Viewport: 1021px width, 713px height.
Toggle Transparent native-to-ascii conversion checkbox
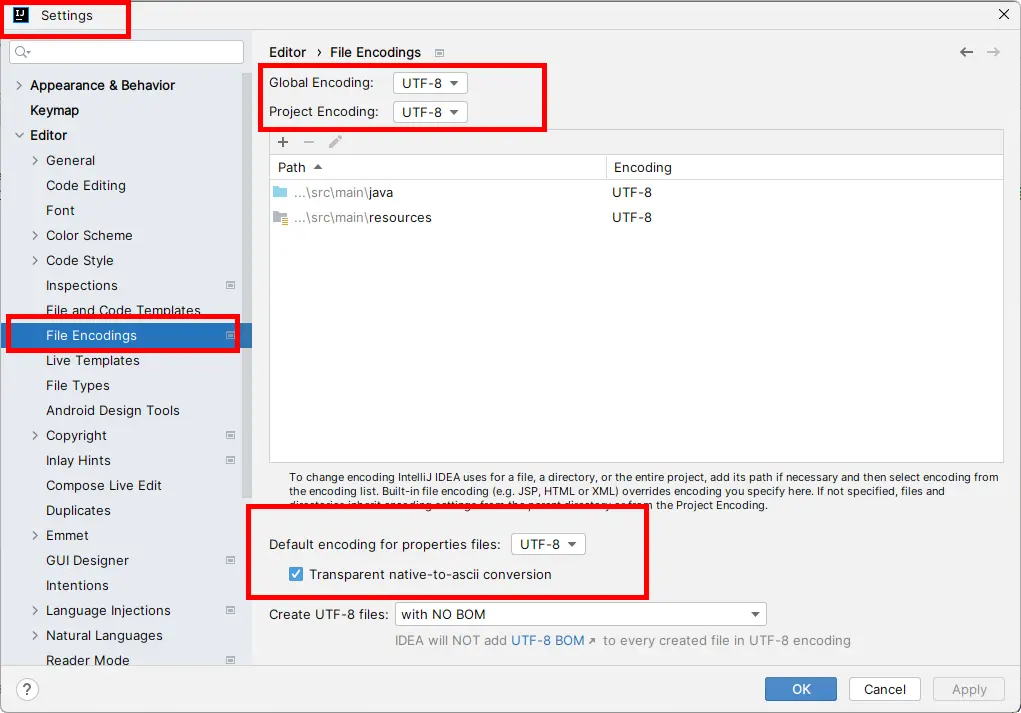tap(296, 574)
